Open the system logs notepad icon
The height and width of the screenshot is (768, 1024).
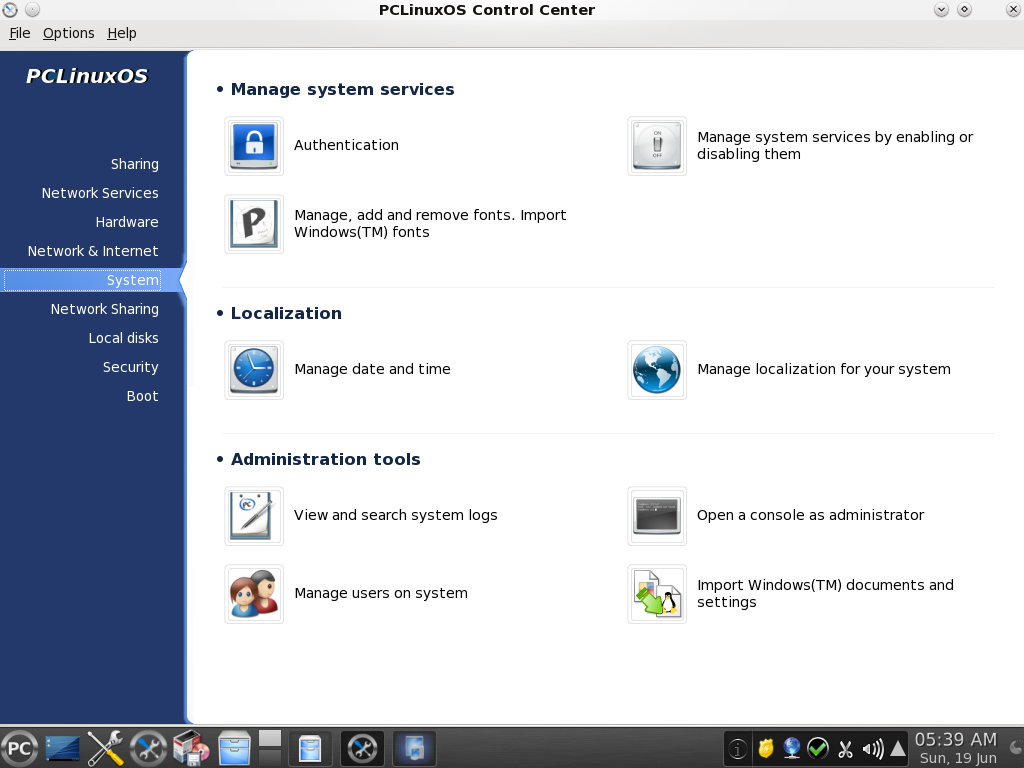(x=254, y=516)
